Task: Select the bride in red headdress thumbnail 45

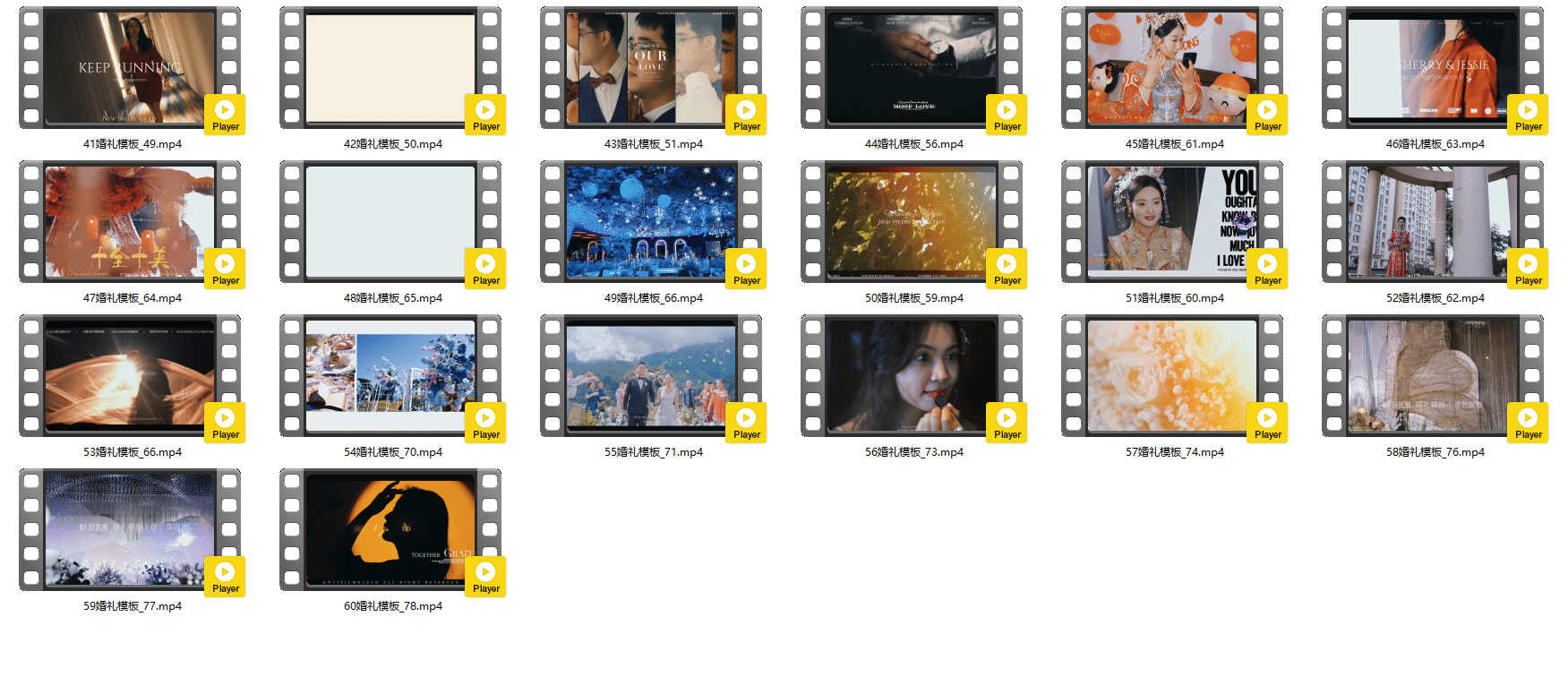Action: tap(1171, 68)
